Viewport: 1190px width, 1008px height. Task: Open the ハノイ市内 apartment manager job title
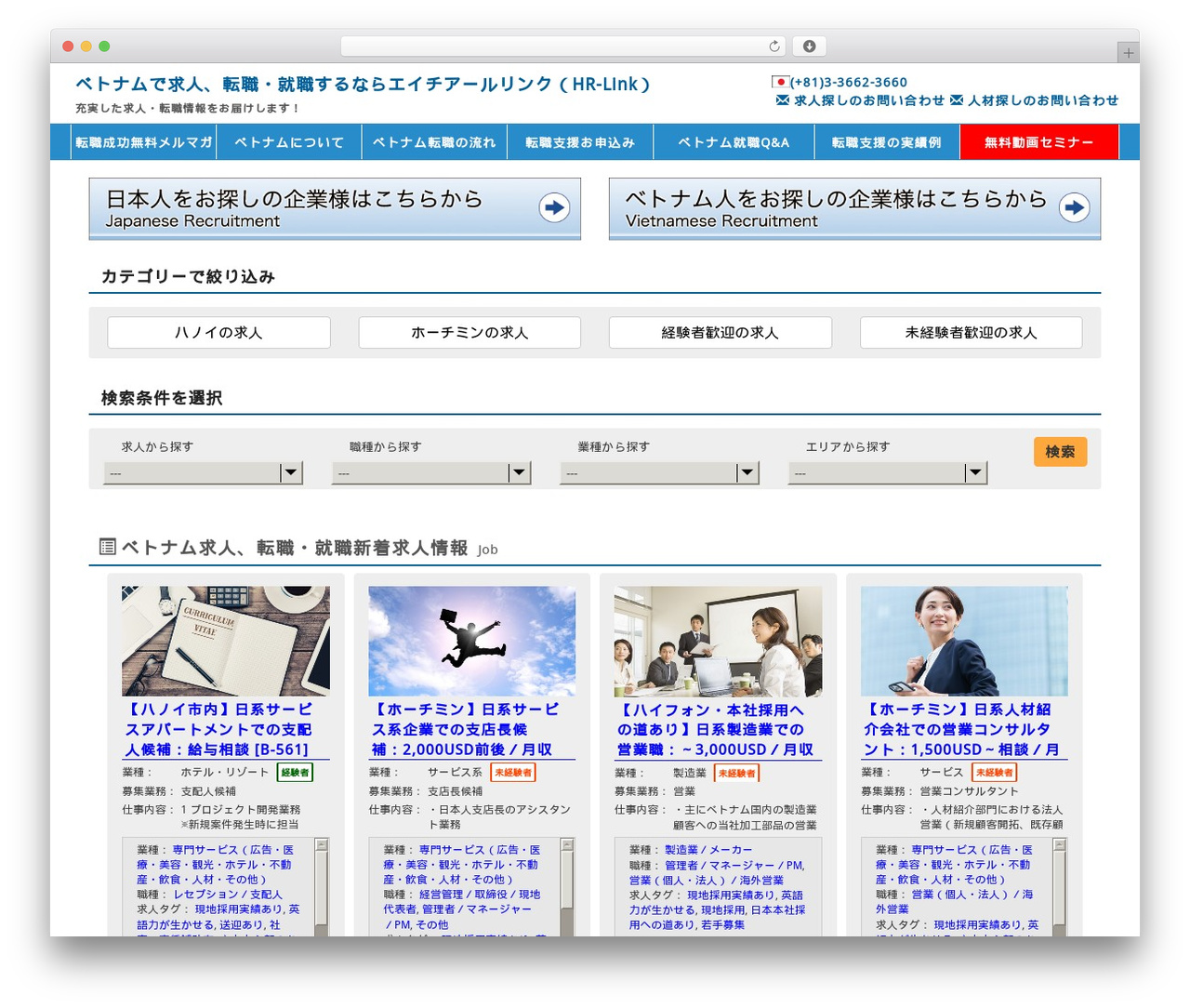(218, 729)
